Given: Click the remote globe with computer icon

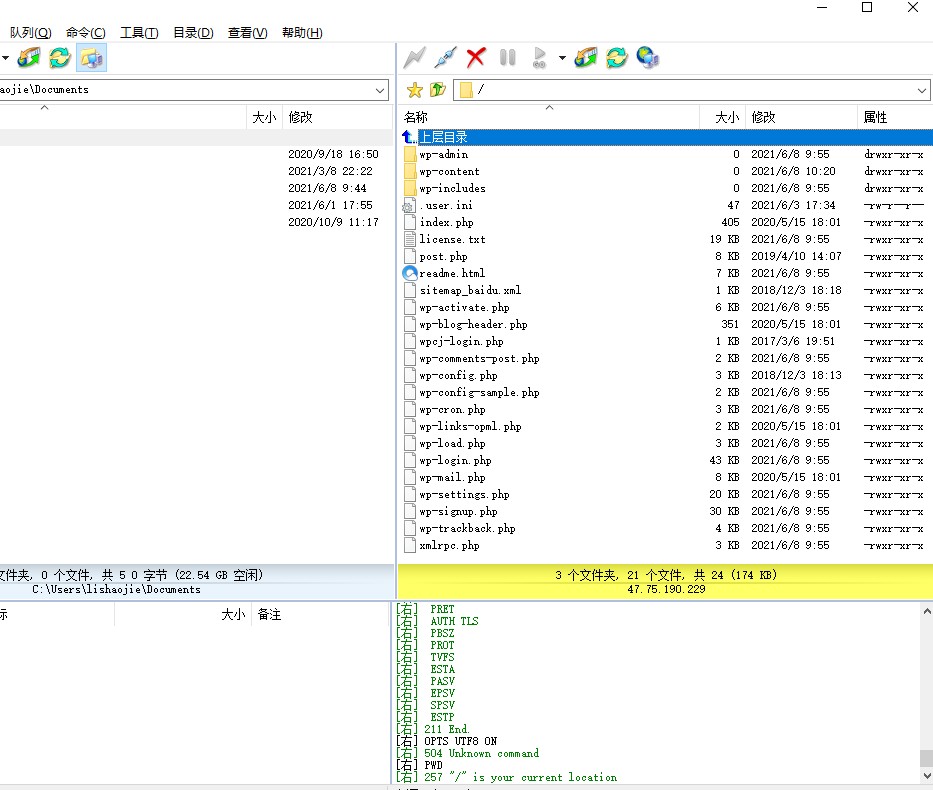Looking at the screenshot, I should pyautogui.click(x=647, y=58).
